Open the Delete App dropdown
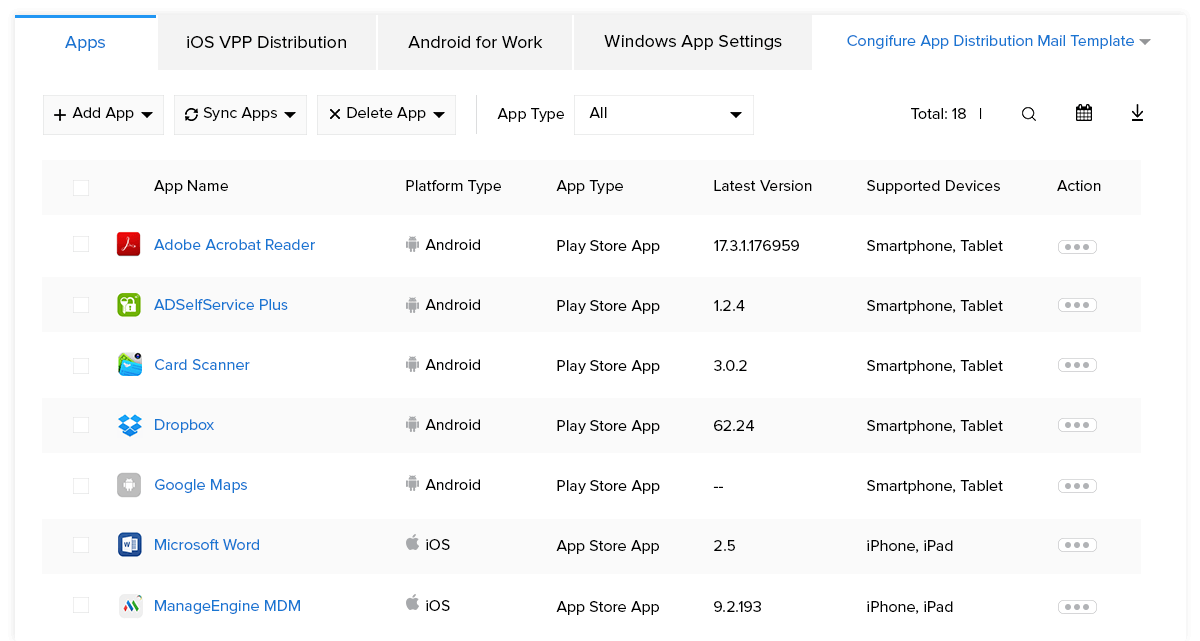The width and height of the screenshot is (1200, 641). 386,114
